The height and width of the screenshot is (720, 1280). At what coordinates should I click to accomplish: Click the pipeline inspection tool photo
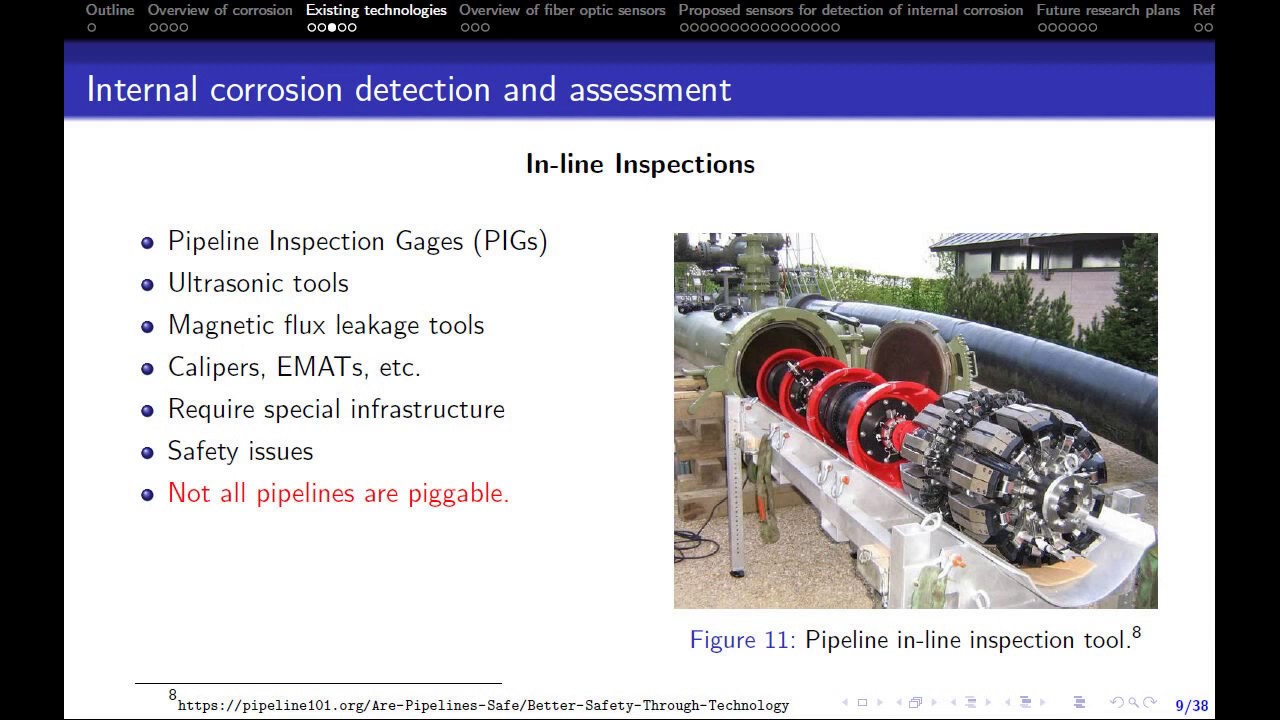(916, 421)
